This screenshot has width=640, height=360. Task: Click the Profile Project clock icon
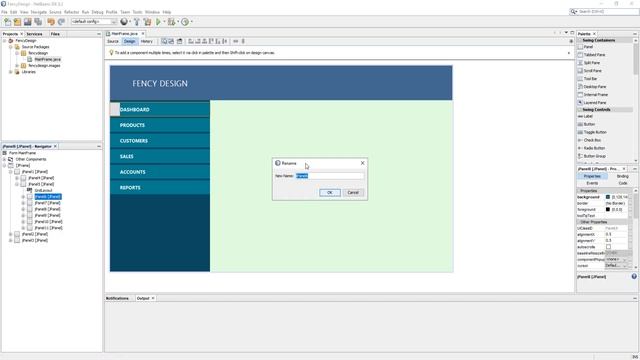click(185, 22)
